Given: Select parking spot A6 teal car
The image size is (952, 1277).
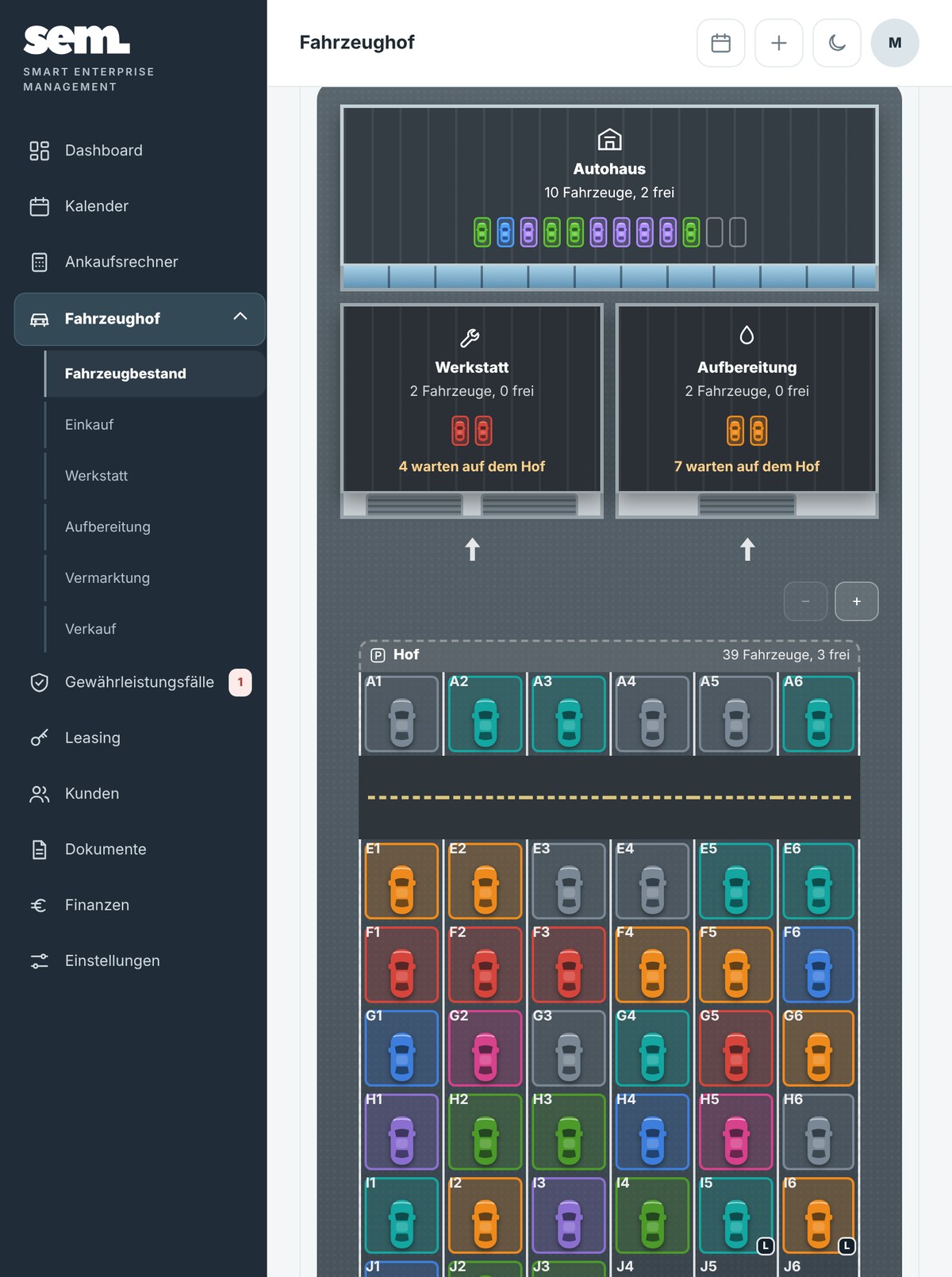Looking at the screenshot, I should [819, 714].
